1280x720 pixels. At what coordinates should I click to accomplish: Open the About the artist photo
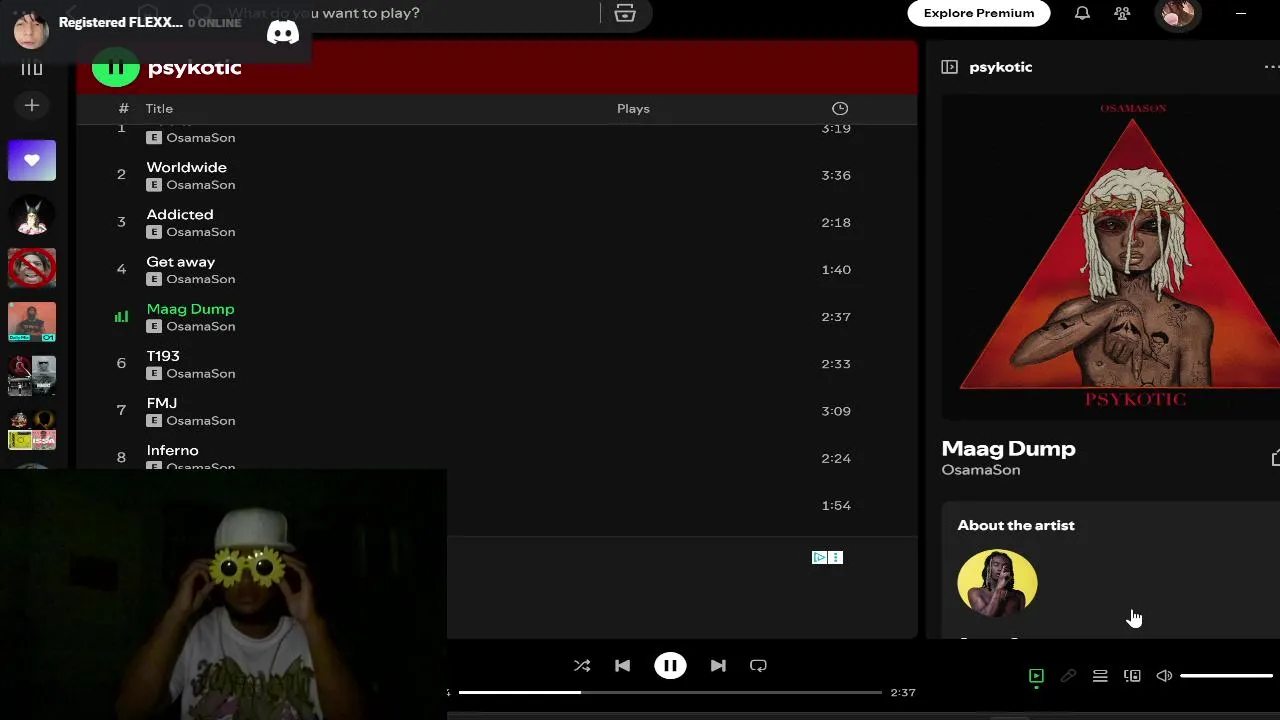pos(997,583)
